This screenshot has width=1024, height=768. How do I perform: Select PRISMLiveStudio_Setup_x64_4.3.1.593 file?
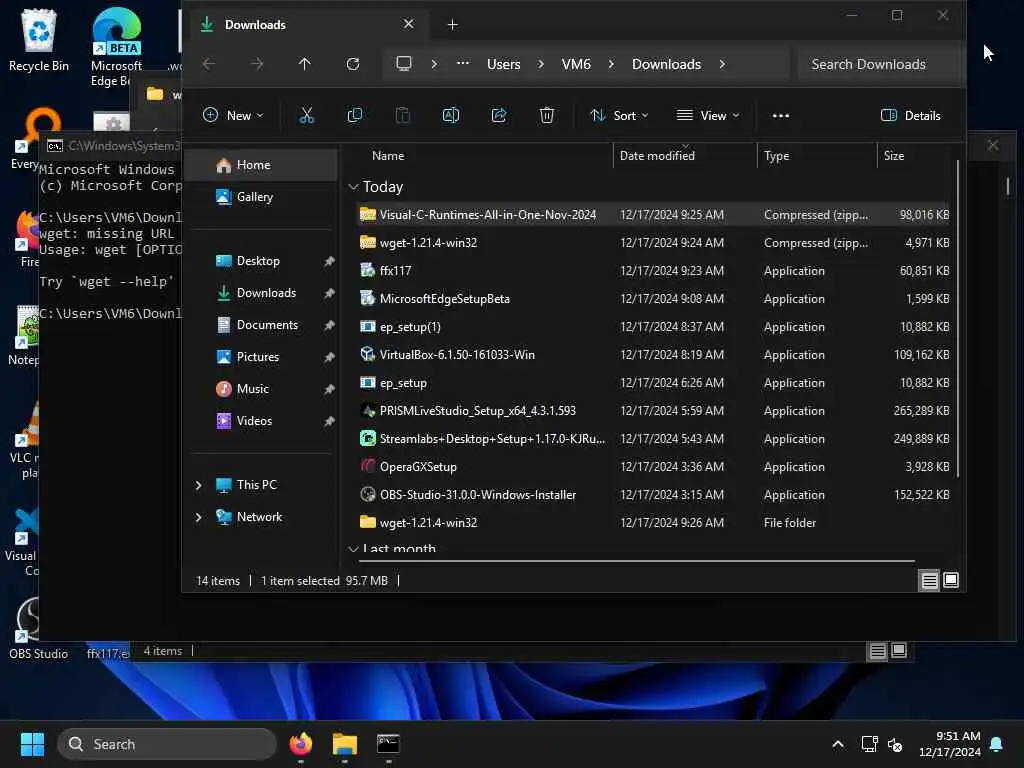(653, 411)
